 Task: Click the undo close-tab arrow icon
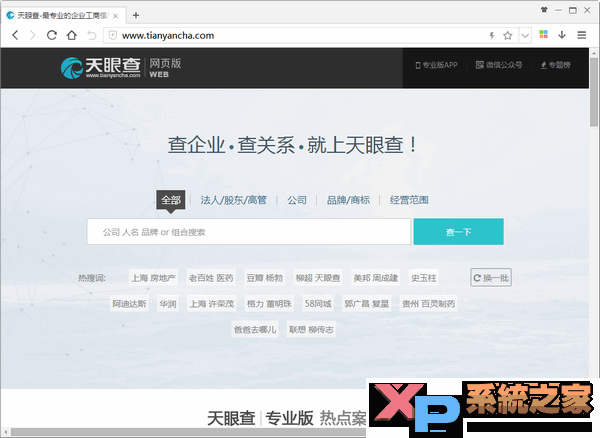coord(91,35)
